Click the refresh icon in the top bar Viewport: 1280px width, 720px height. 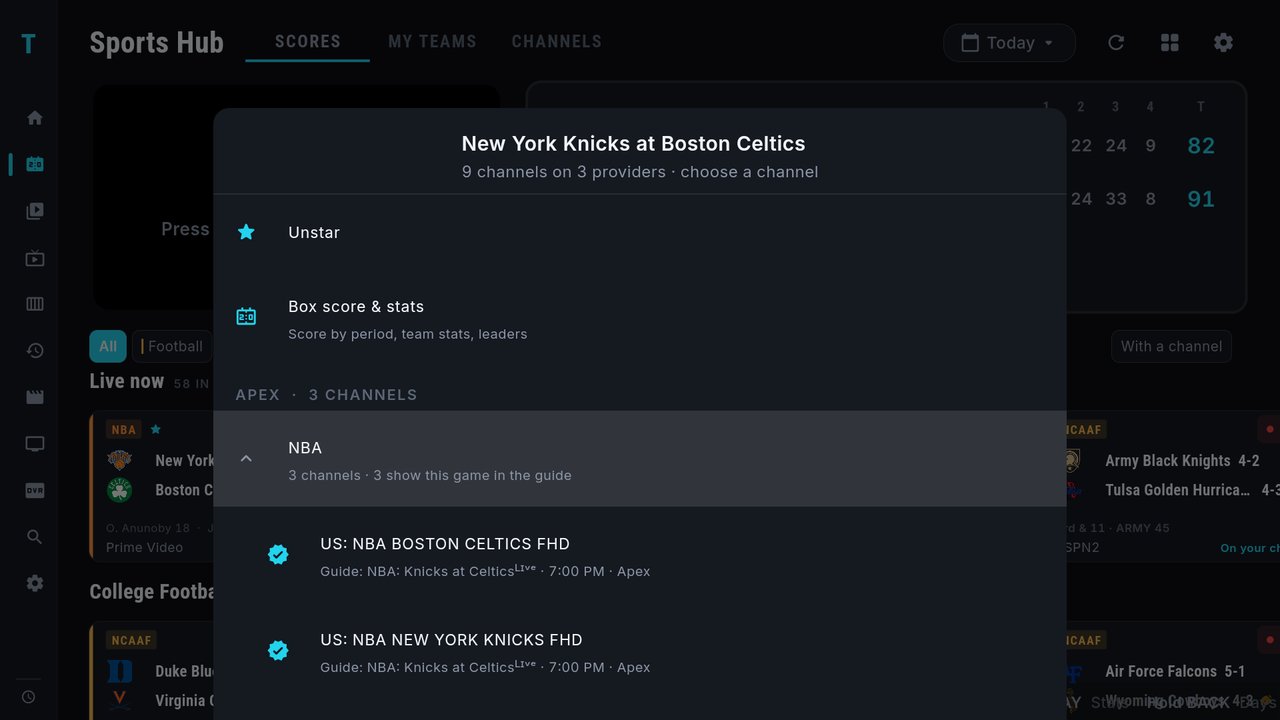1116,43
